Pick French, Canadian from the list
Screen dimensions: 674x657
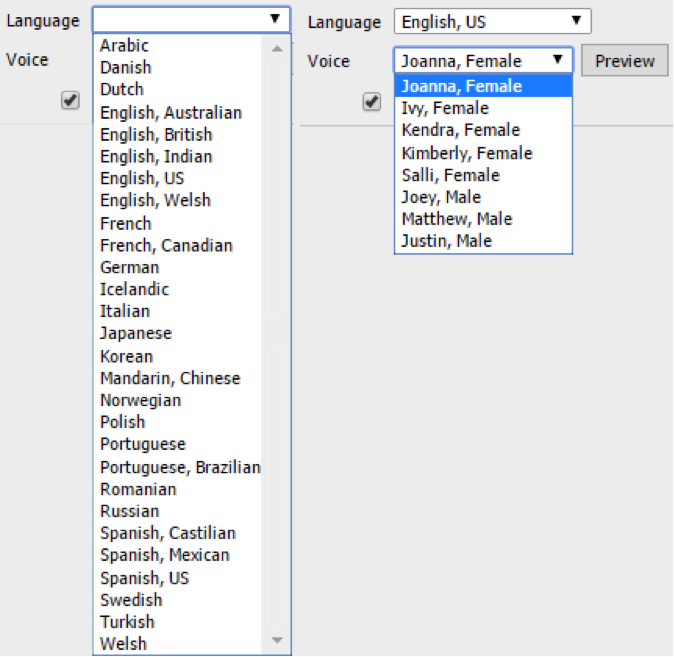point(166,246)
